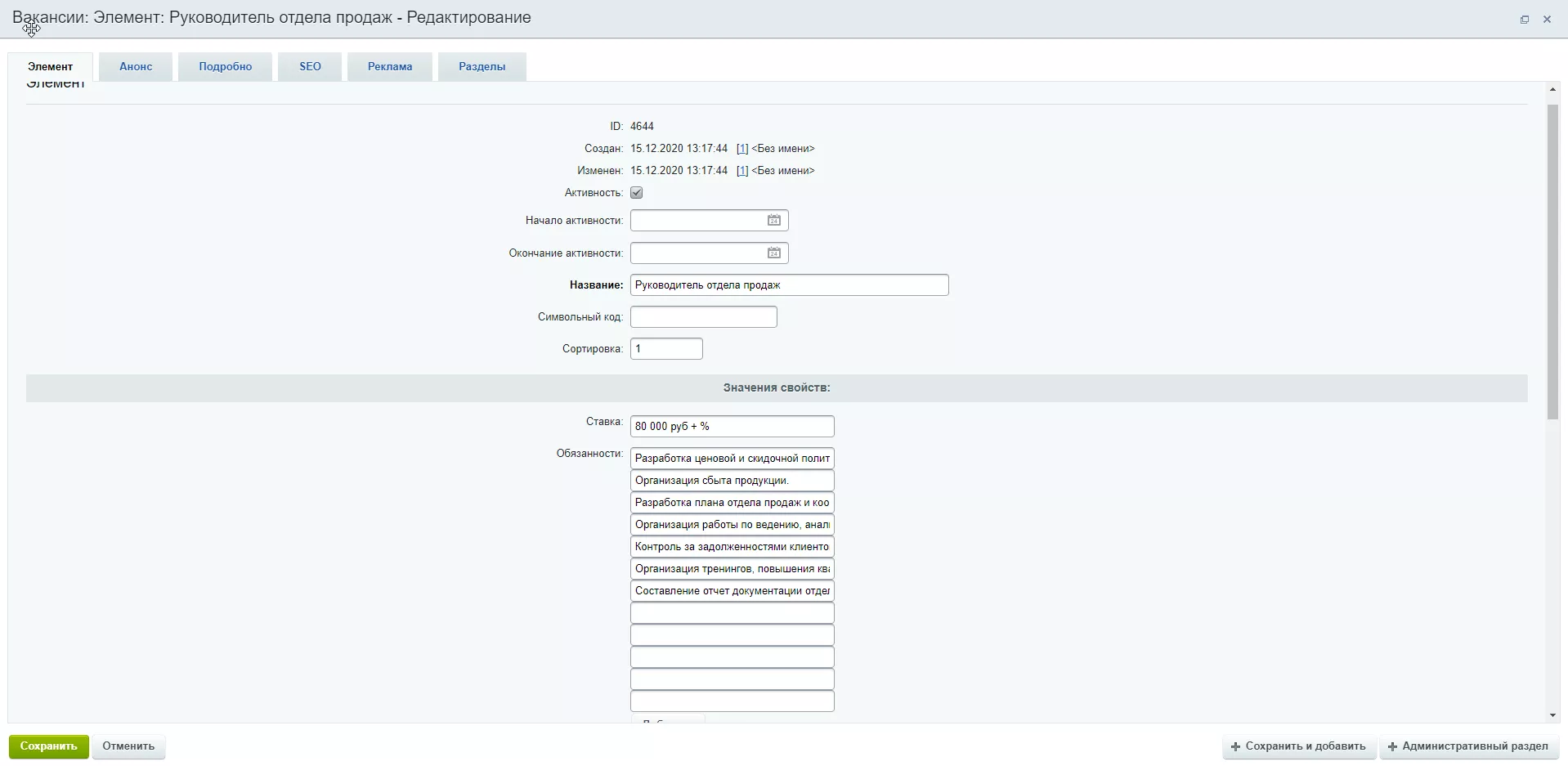
Task: Open calendar for Окончание активности
Action: pos(773,253)
